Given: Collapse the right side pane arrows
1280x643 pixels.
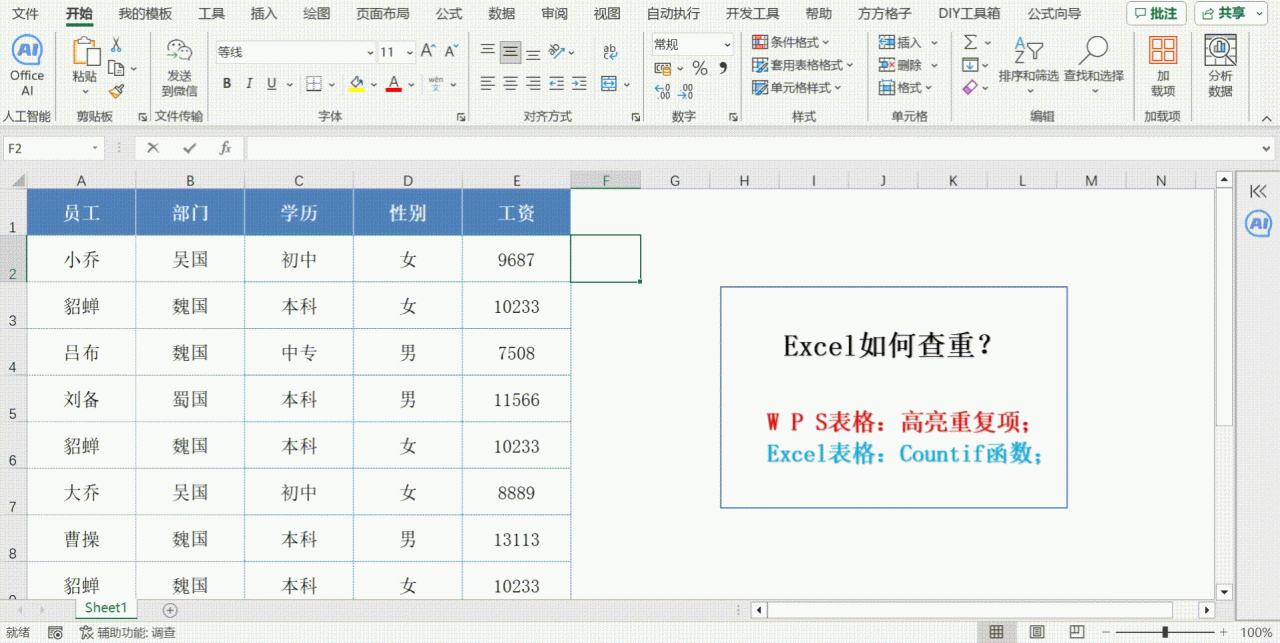Looking at the screenshot, I should pos(1258,190).
